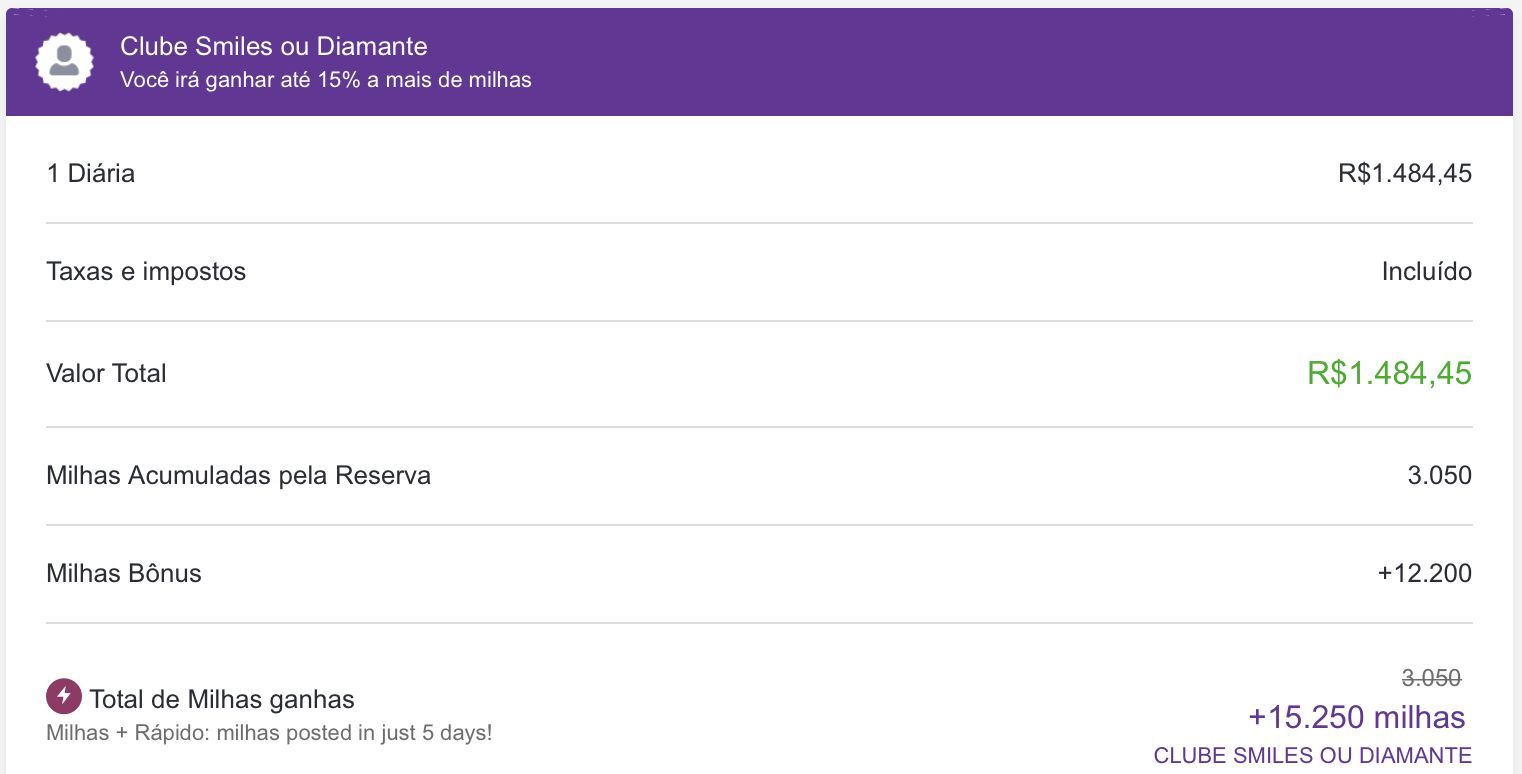The height and width of the screenshot is (774, 1522).
Task: Click the +12.200 bonus miles value
Action: tap(1424, 573)
